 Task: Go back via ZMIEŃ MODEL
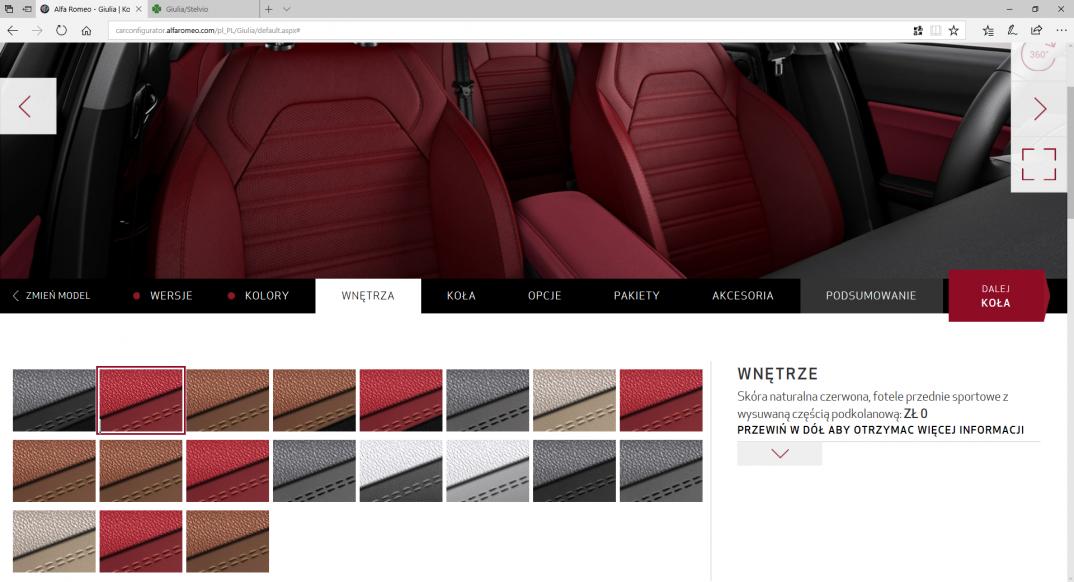(51, 296)
